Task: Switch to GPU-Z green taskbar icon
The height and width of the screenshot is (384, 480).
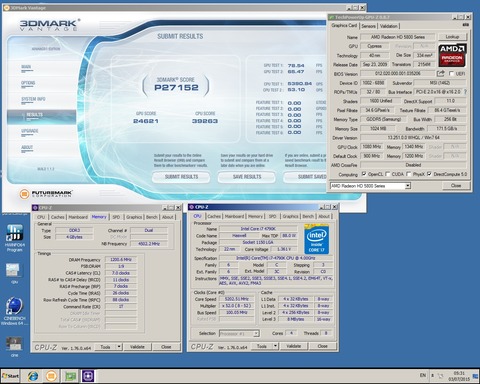Action: [70, 376]
